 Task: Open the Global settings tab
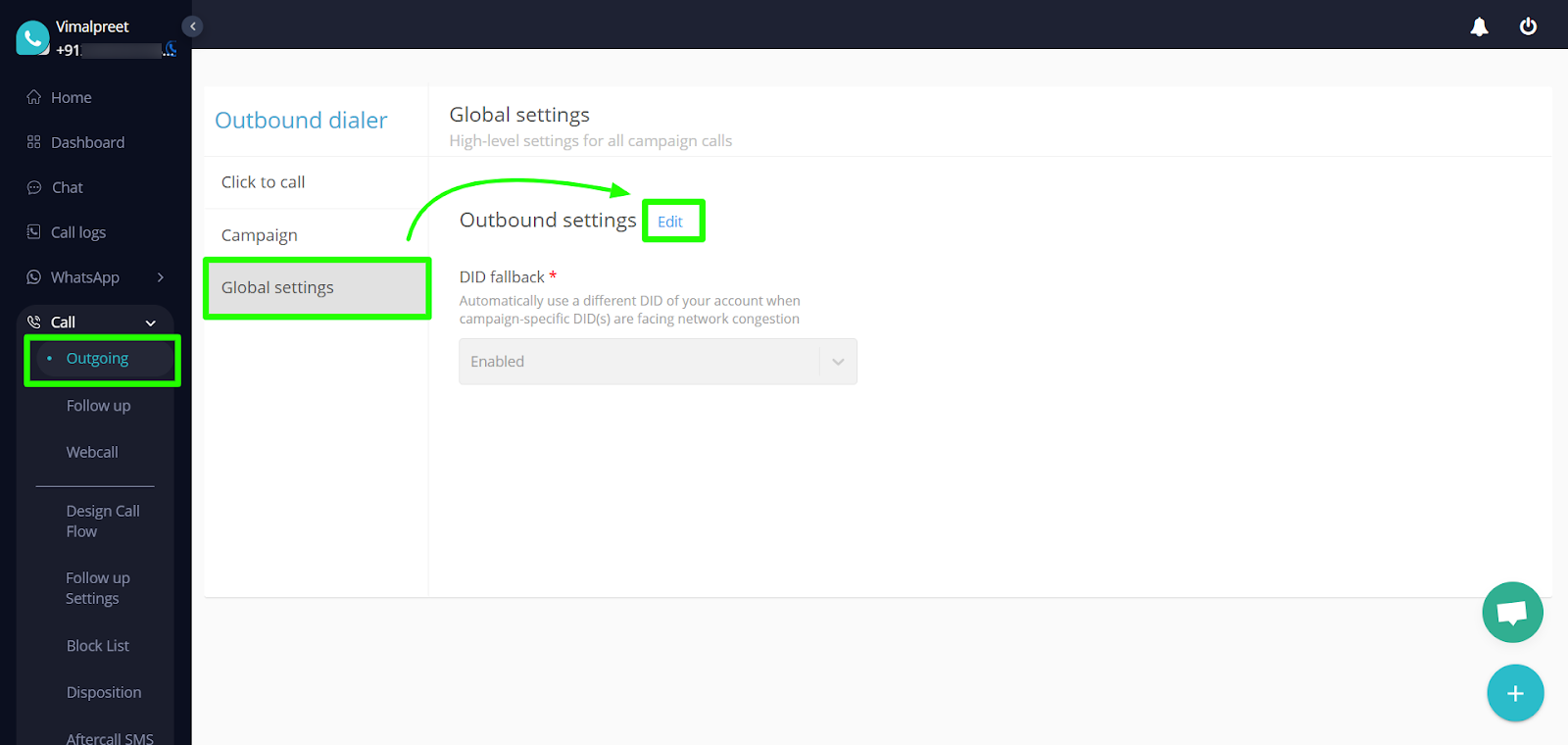[277, 287]
